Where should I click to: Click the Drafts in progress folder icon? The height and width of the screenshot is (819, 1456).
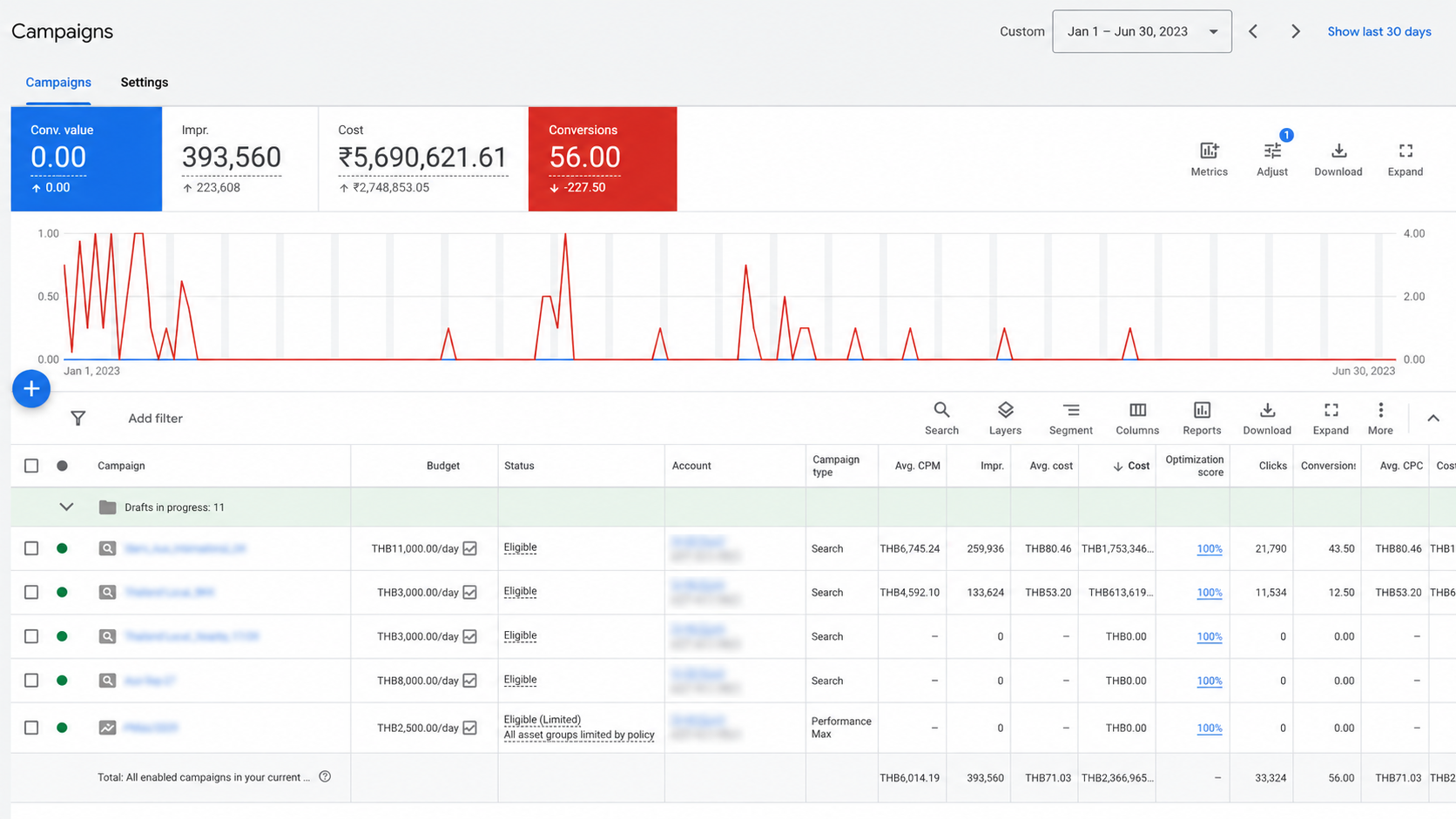107,507
